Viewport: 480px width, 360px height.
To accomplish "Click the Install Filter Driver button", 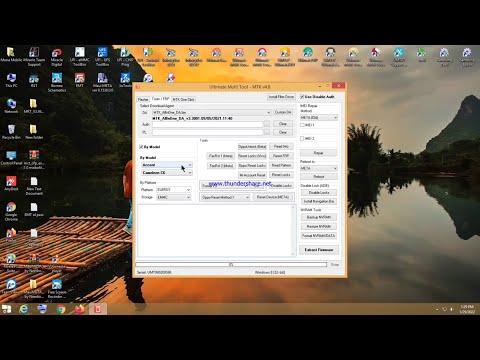I will click(x=281, y=97).
